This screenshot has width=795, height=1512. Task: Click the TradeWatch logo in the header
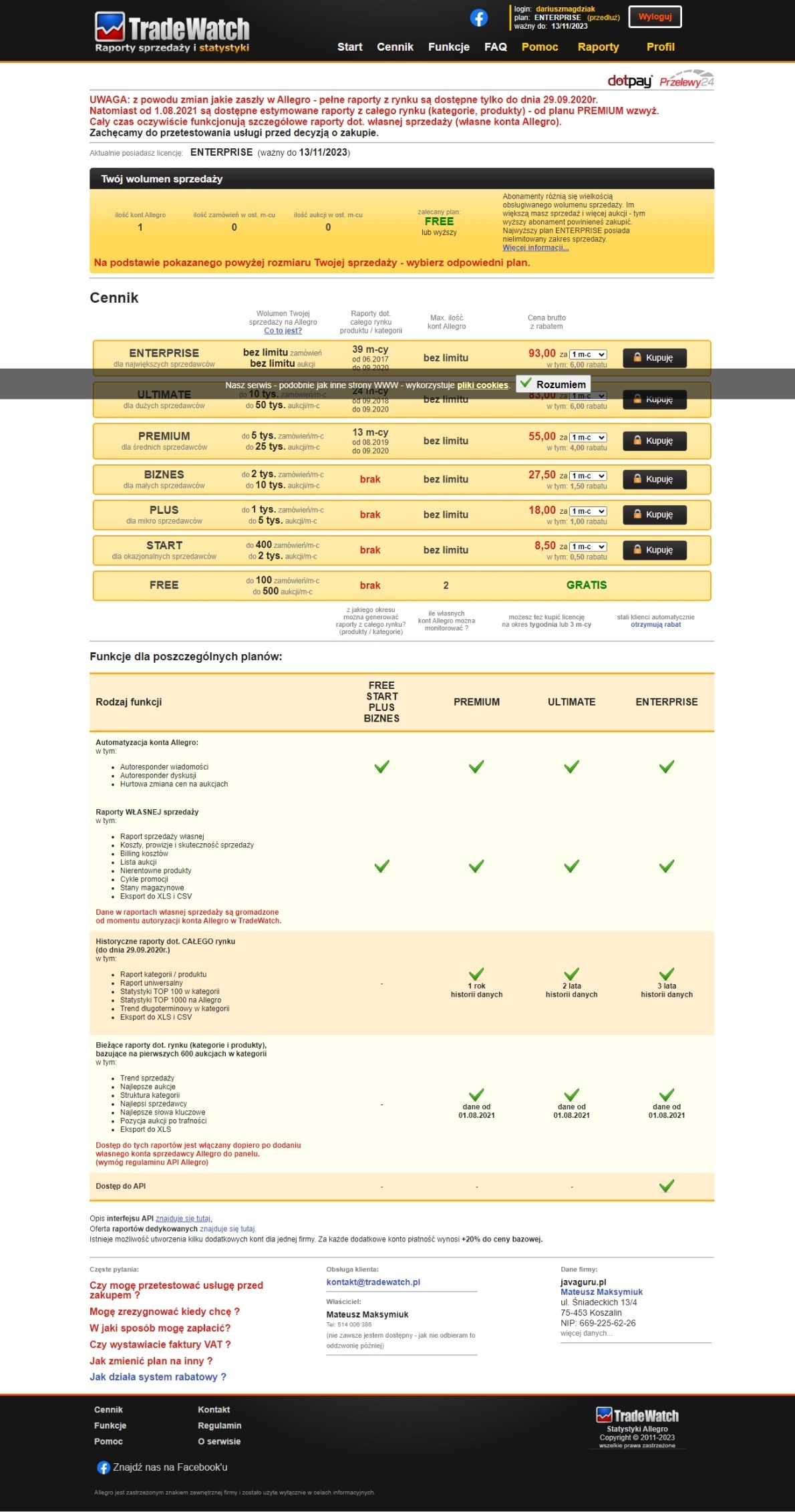point(172,32)
